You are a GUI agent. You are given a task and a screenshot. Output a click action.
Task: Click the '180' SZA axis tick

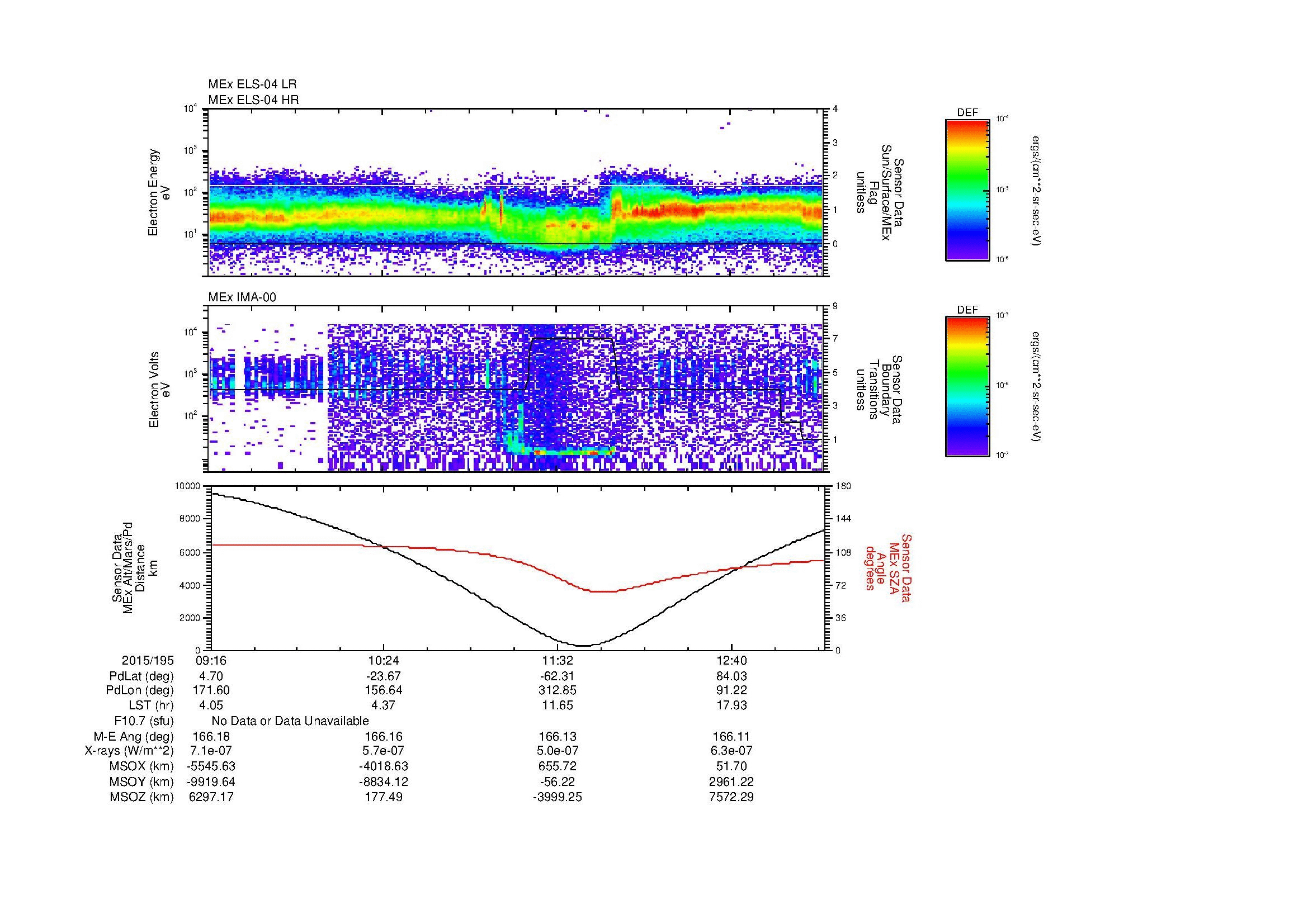[x=842, y=486]
